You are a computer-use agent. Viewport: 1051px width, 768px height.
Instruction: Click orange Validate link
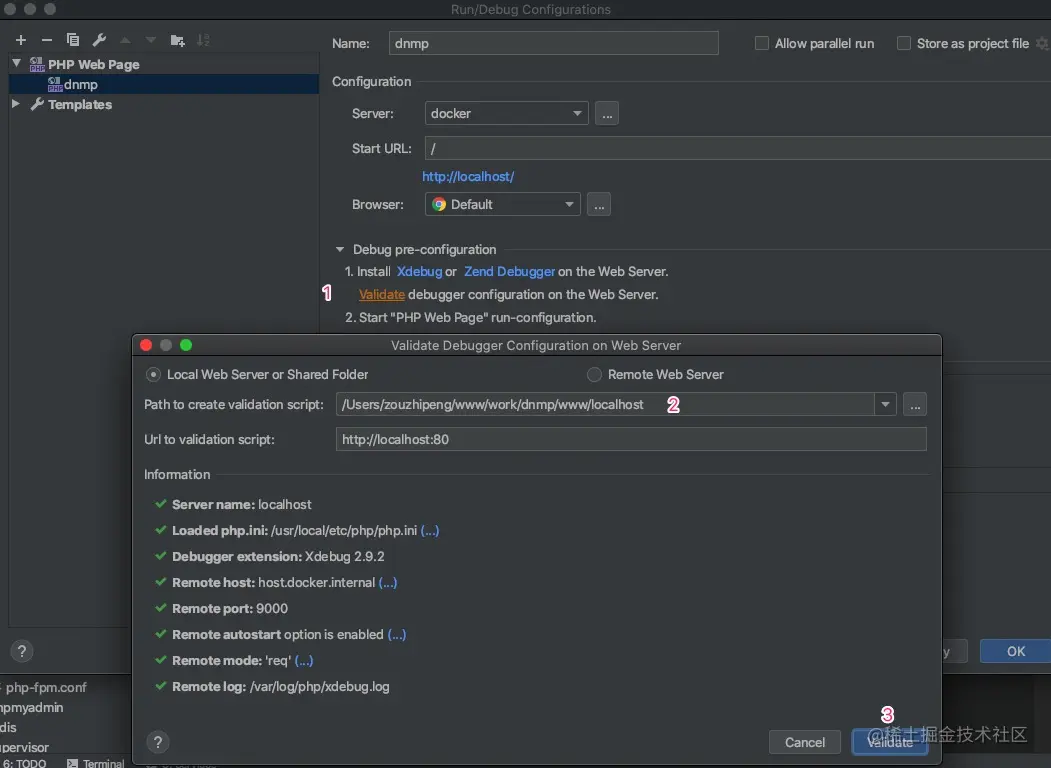[382, 294]
